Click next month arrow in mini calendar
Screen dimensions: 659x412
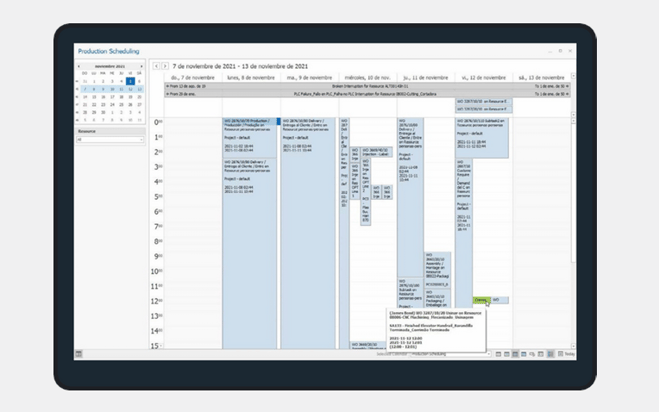coord(143,66)
